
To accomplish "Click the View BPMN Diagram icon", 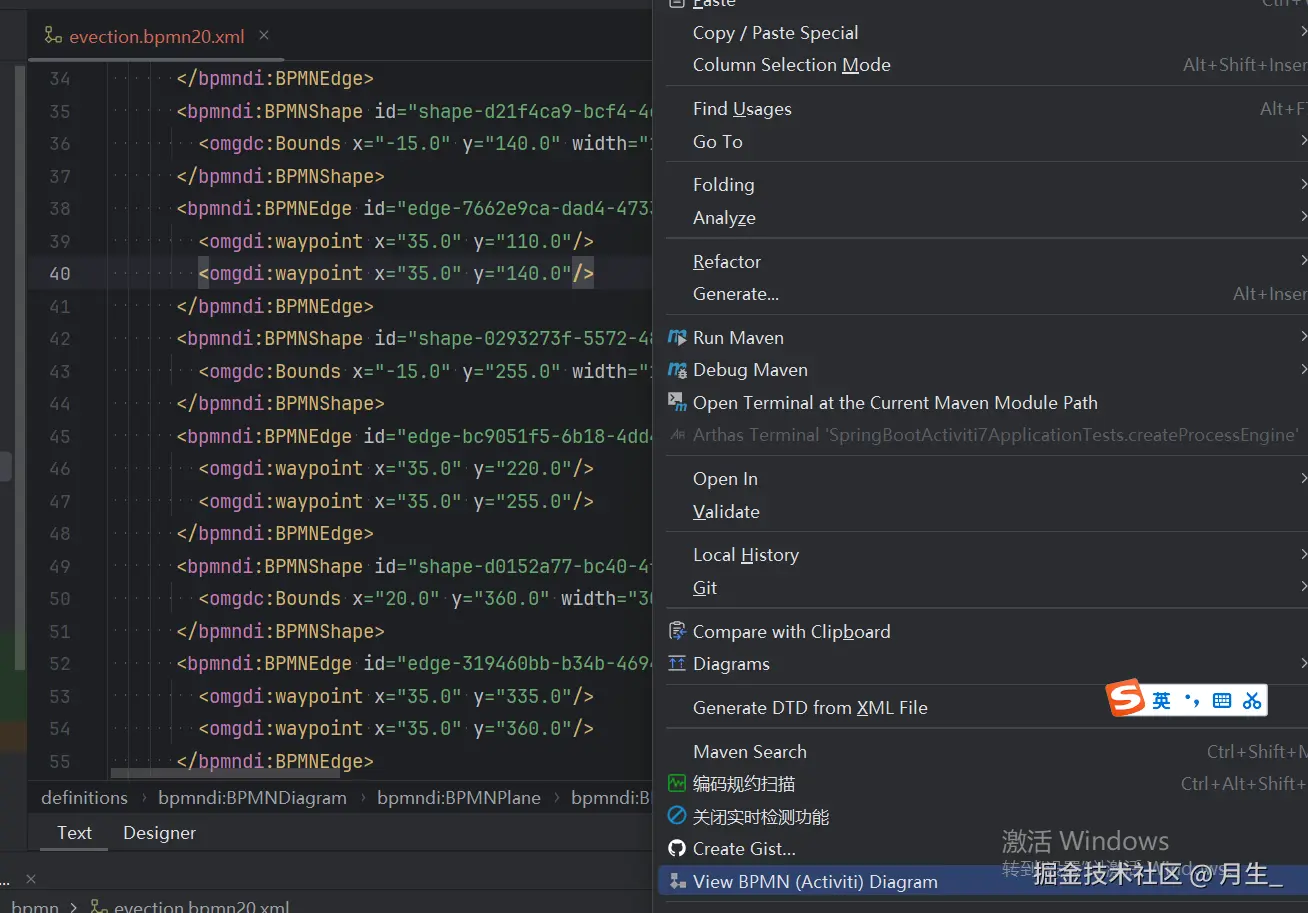I will tap(677, 881).
